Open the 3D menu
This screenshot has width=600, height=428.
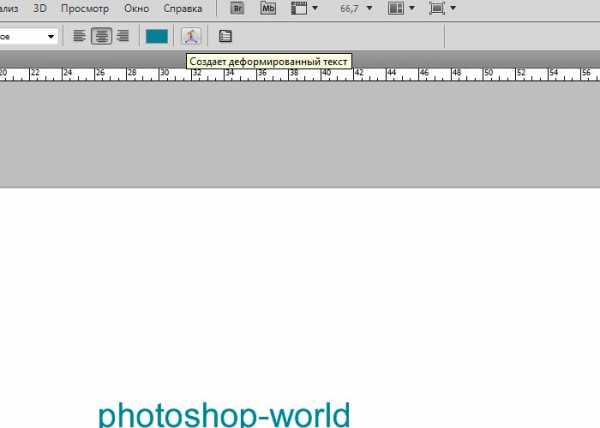[40, 8]
